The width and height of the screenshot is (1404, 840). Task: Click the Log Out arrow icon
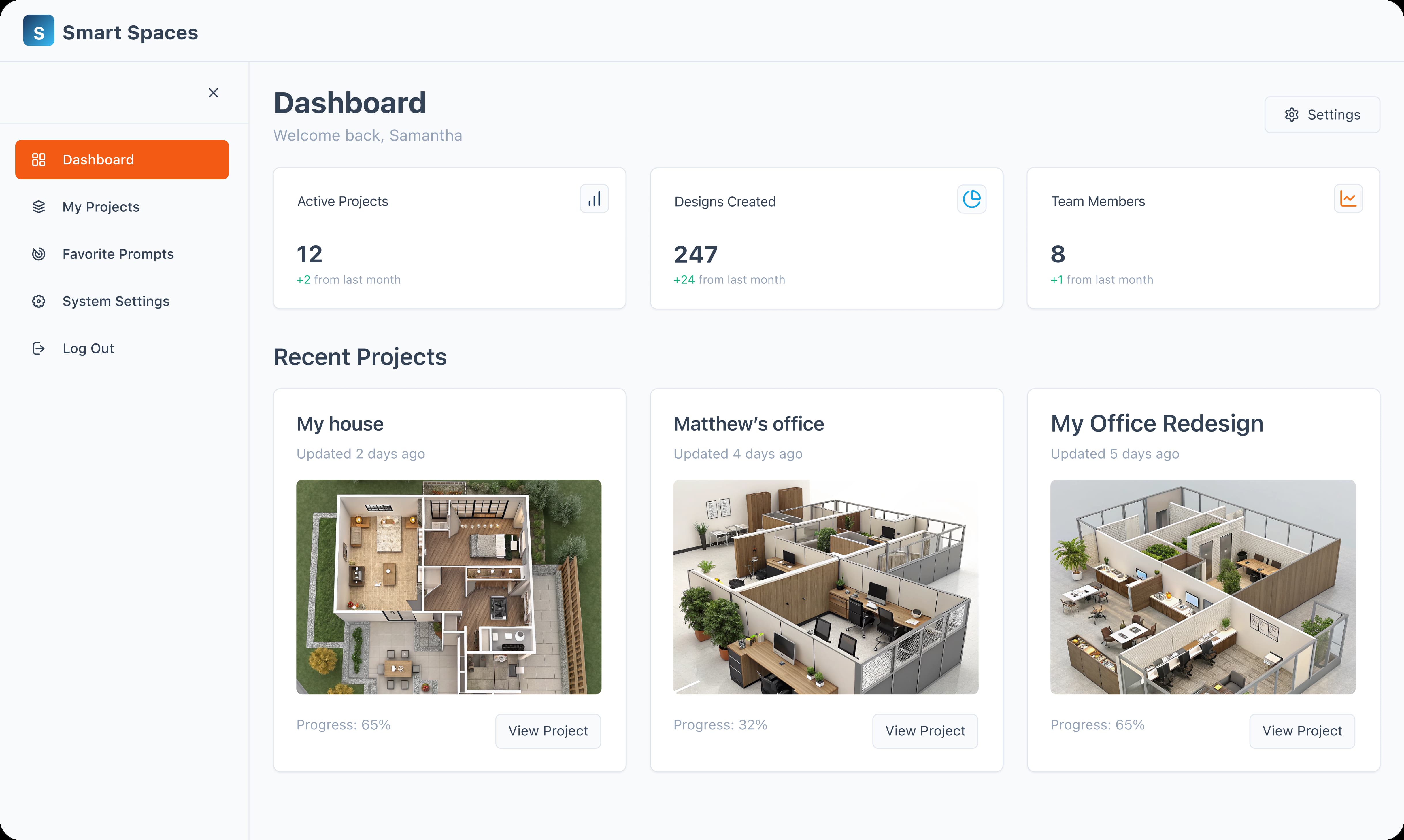coord(39,348)
